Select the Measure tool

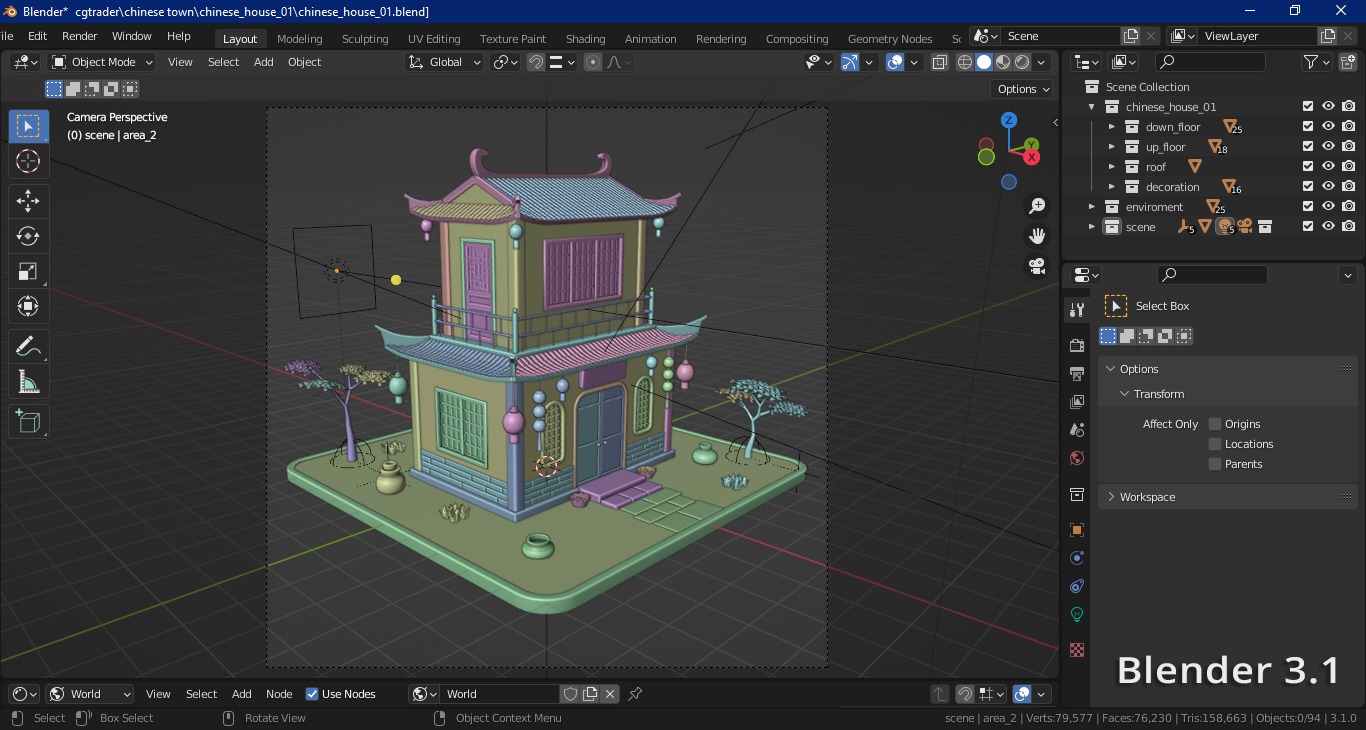click(x=28, y=381)
